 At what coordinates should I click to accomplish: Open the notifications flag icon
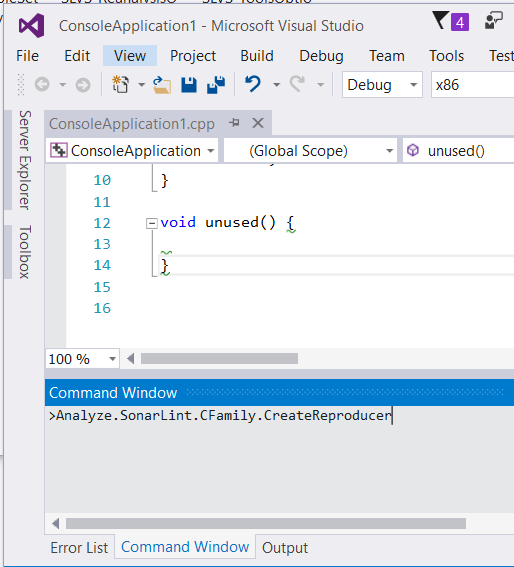(x=440, y=20)
